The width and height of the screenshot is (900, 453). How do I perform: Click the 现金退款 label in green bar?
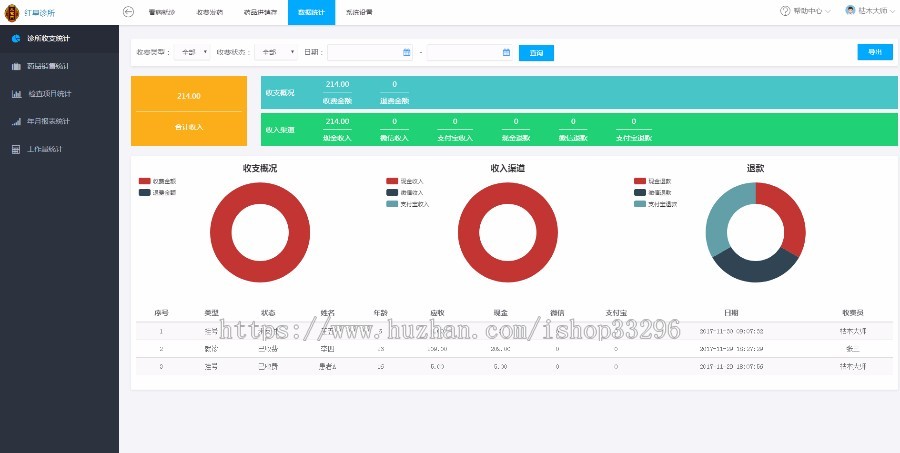(x=515, y=138)
